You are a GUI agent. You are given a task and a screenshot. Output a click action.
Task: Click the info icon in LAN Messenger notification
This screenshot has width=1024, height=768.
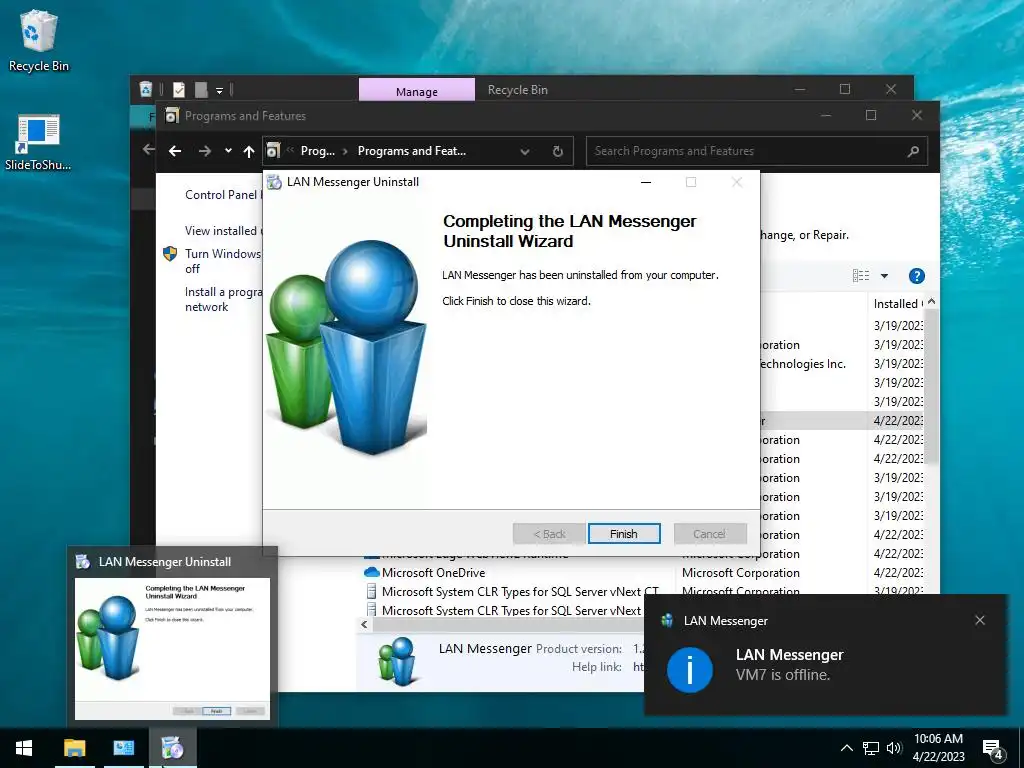coord(690,669)
